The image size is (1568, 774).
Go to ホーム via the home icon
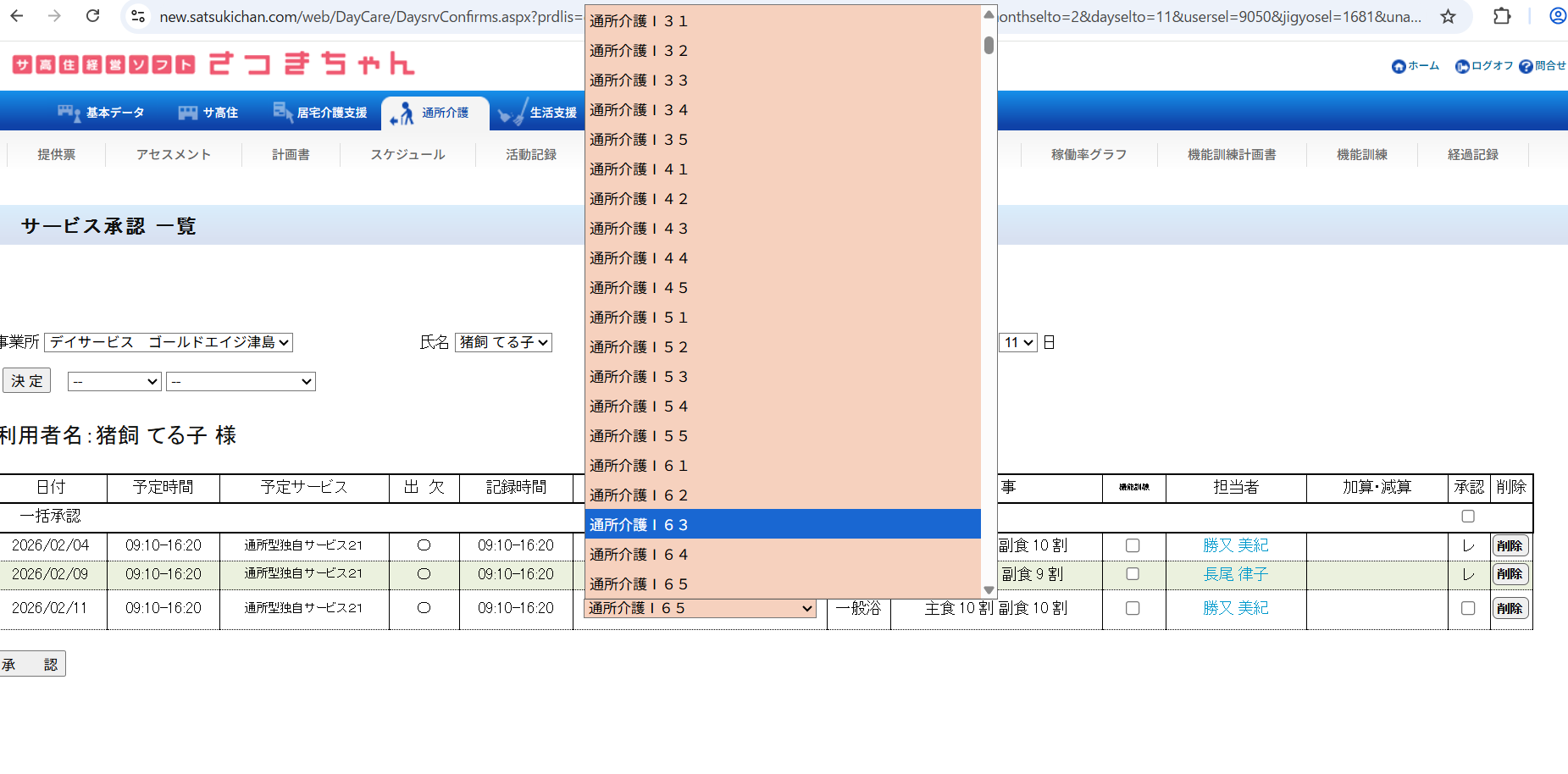pyautogui.click(x=1399, y=66)
